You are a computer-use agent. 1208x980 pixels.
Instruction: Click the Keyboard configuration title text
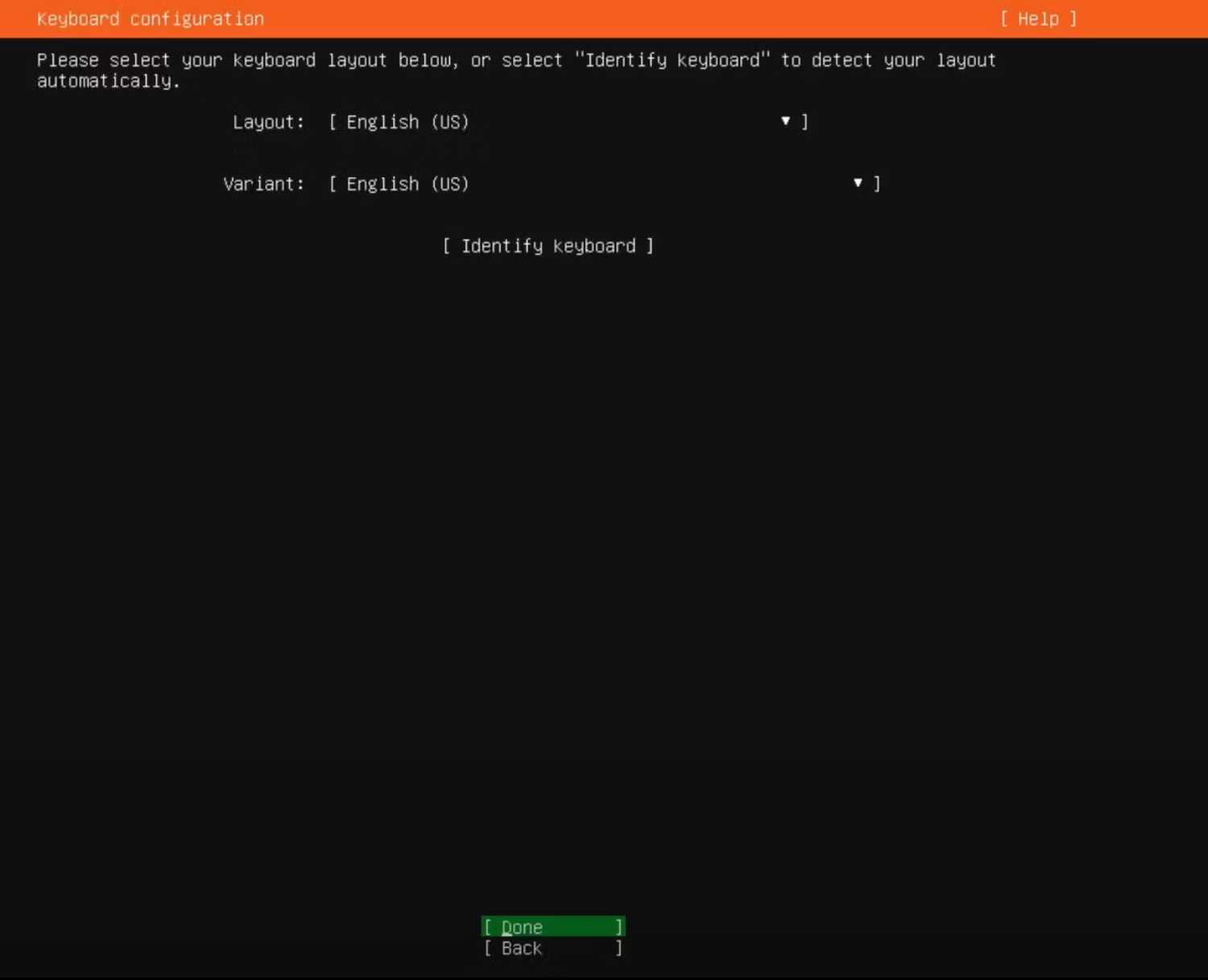(151, 19)
